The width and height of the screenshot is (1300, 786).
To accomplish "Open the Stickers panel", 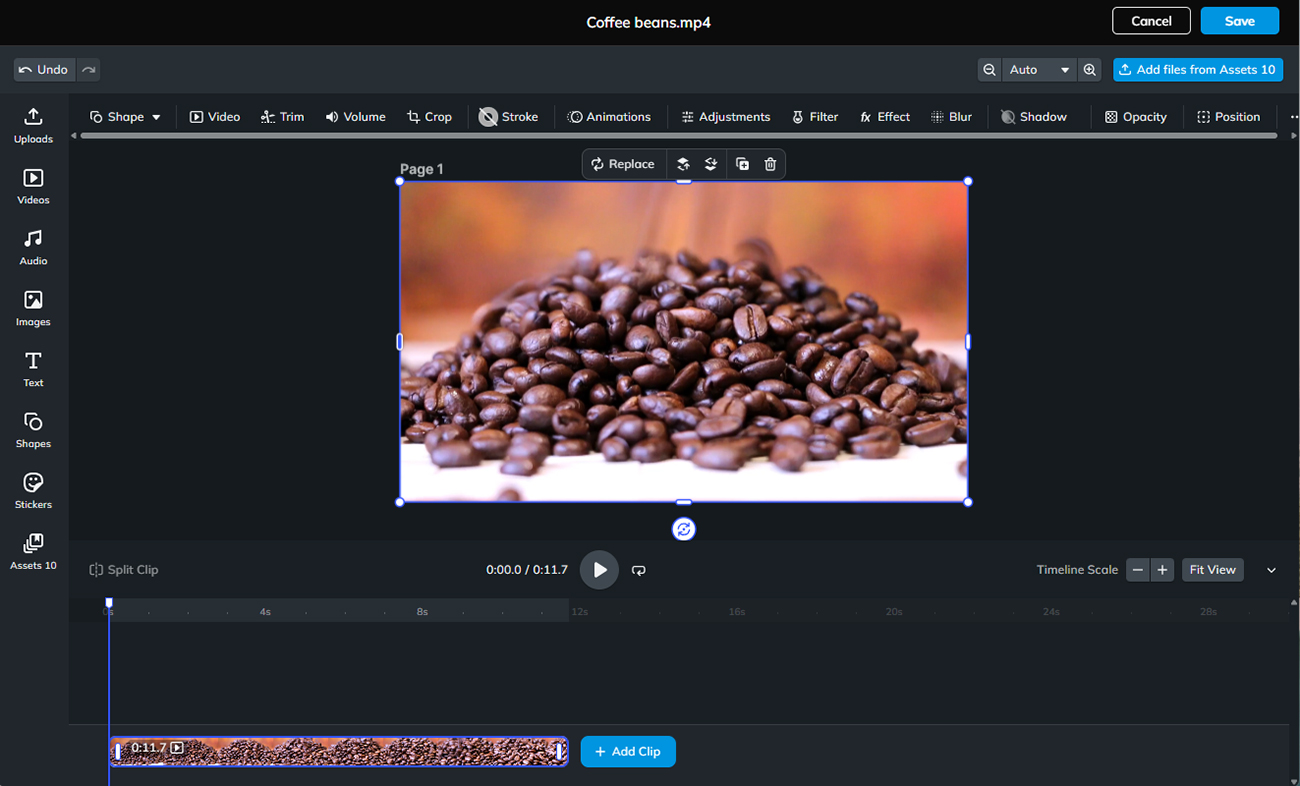I will click(33, 491).
